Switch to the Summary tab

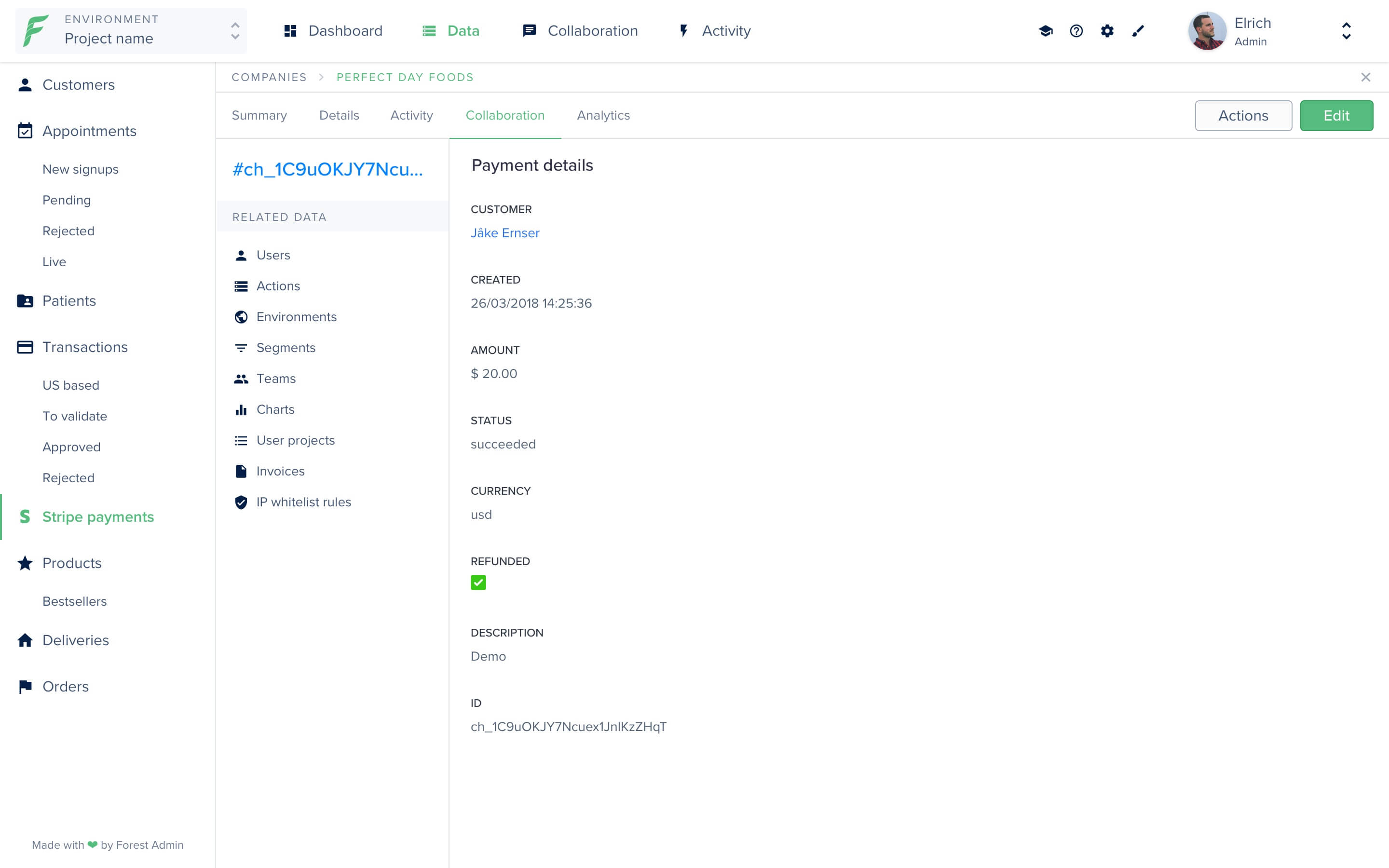pos(260,115)
